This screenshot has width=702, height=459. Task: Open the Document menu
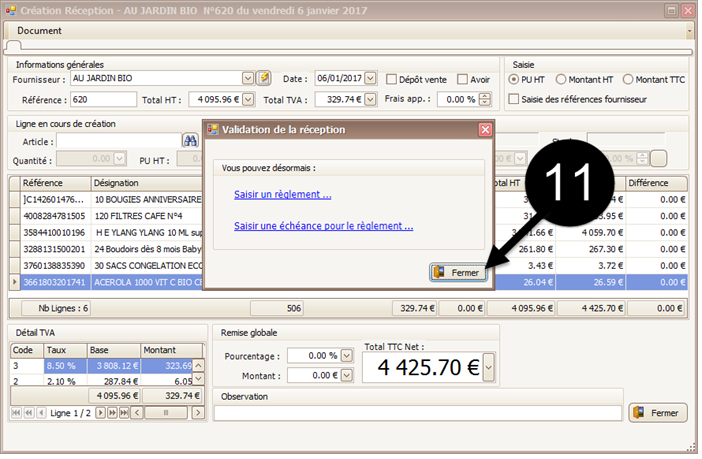pos(39,31)
